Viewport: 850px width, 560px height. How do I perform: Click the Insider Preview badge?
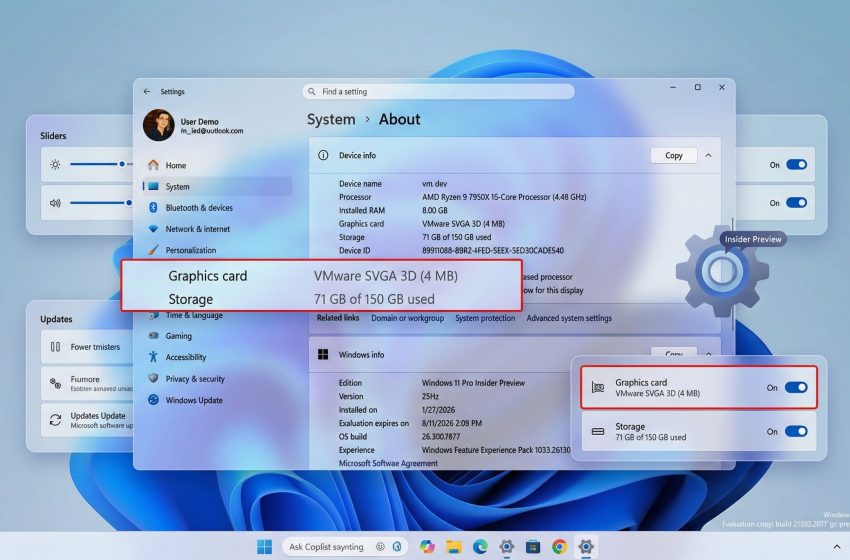[x=753, y=239]
